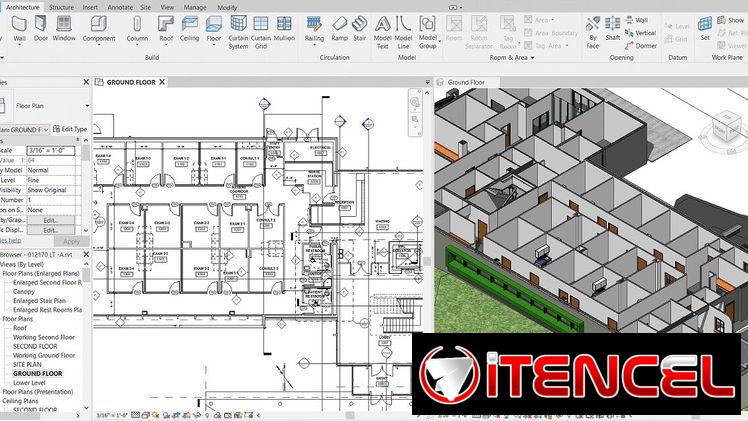The width and height of the screenshot is (748, 421).
Task: Open the Model Group tool
Action: tap(428, 32)
